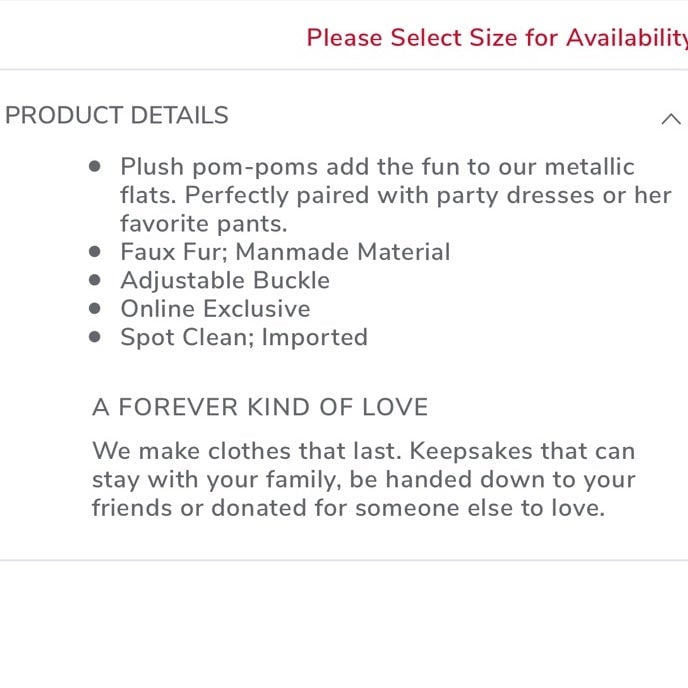Click the A FOREVER KIND OF LOVE heading

(x=260, y=407)
